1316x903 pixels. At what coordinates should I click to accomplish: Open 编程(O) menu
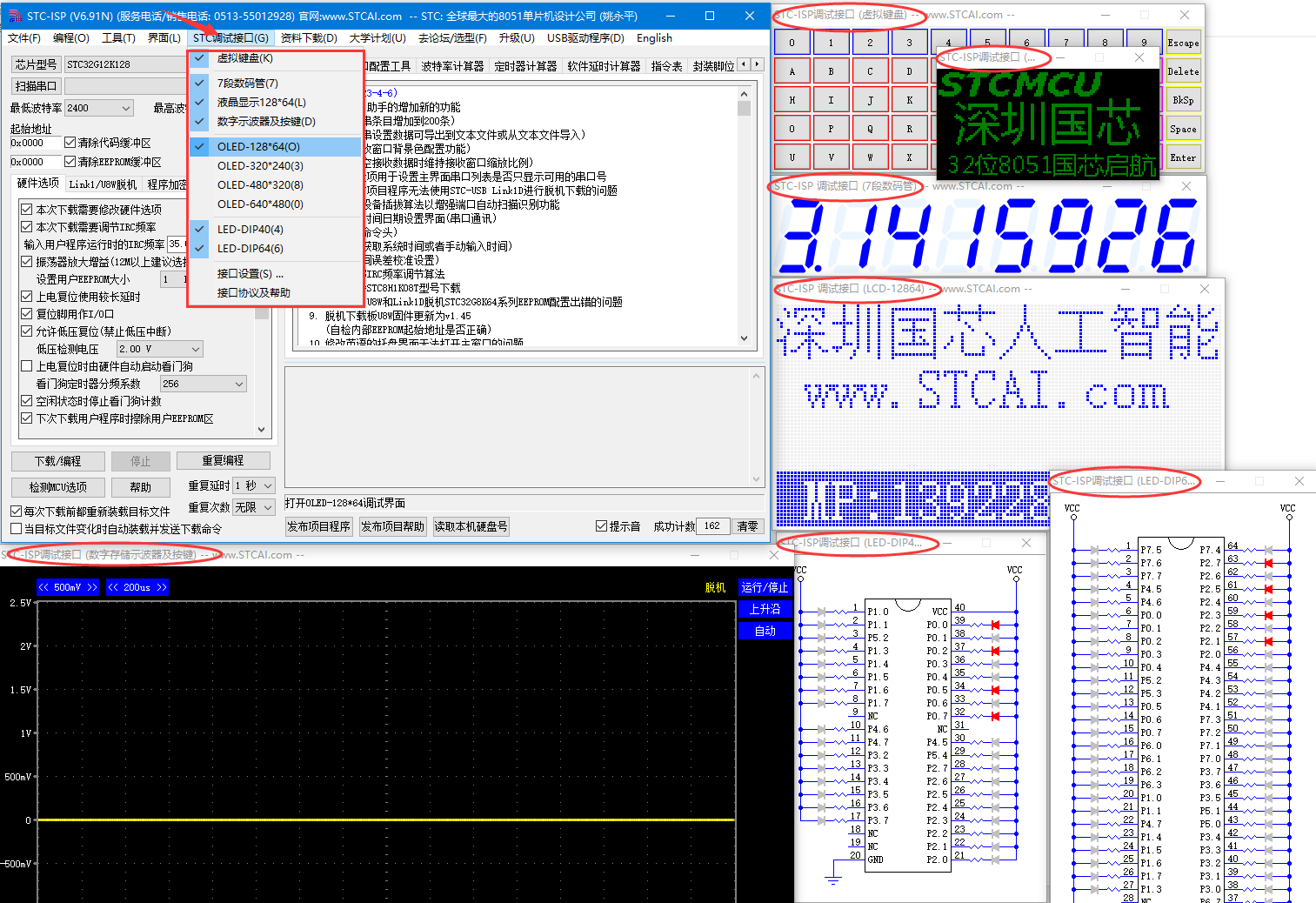(71, 38)
